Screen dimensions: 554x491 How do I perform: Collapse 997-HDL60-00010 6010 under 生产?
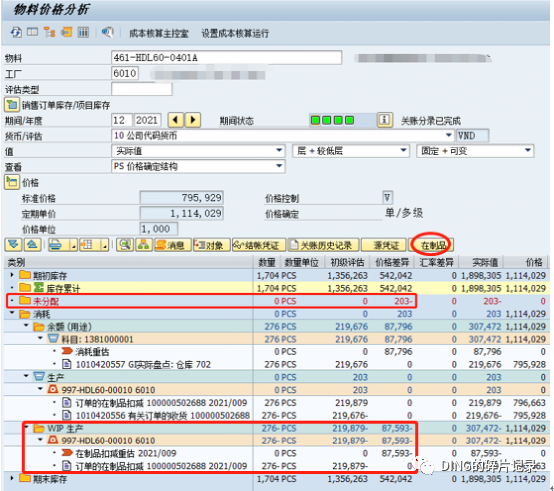coord(40,389)
